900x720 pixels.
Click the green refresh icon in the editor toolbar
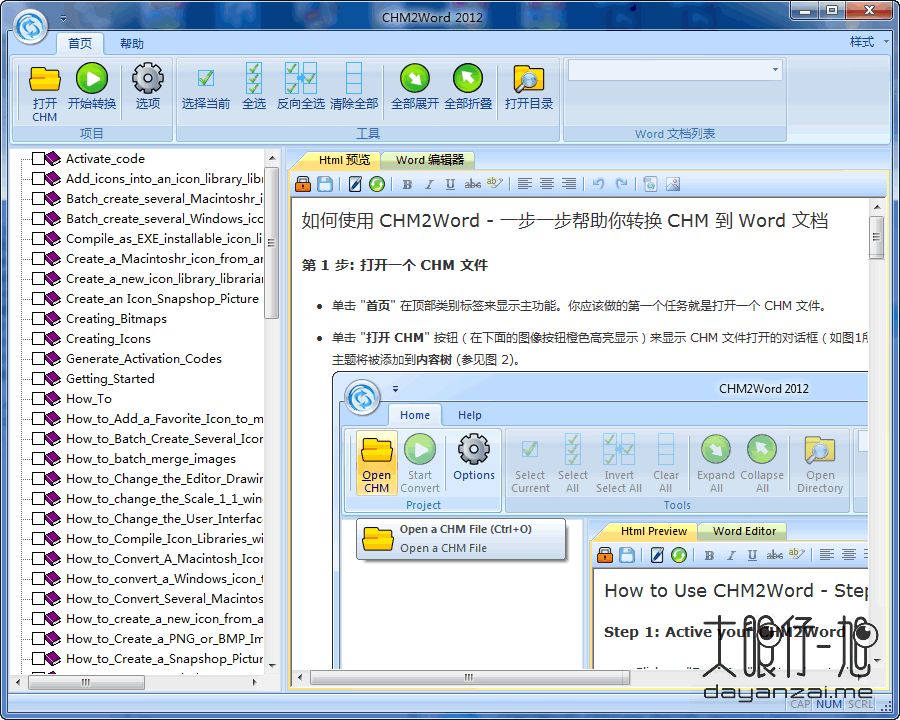[377, 184]
